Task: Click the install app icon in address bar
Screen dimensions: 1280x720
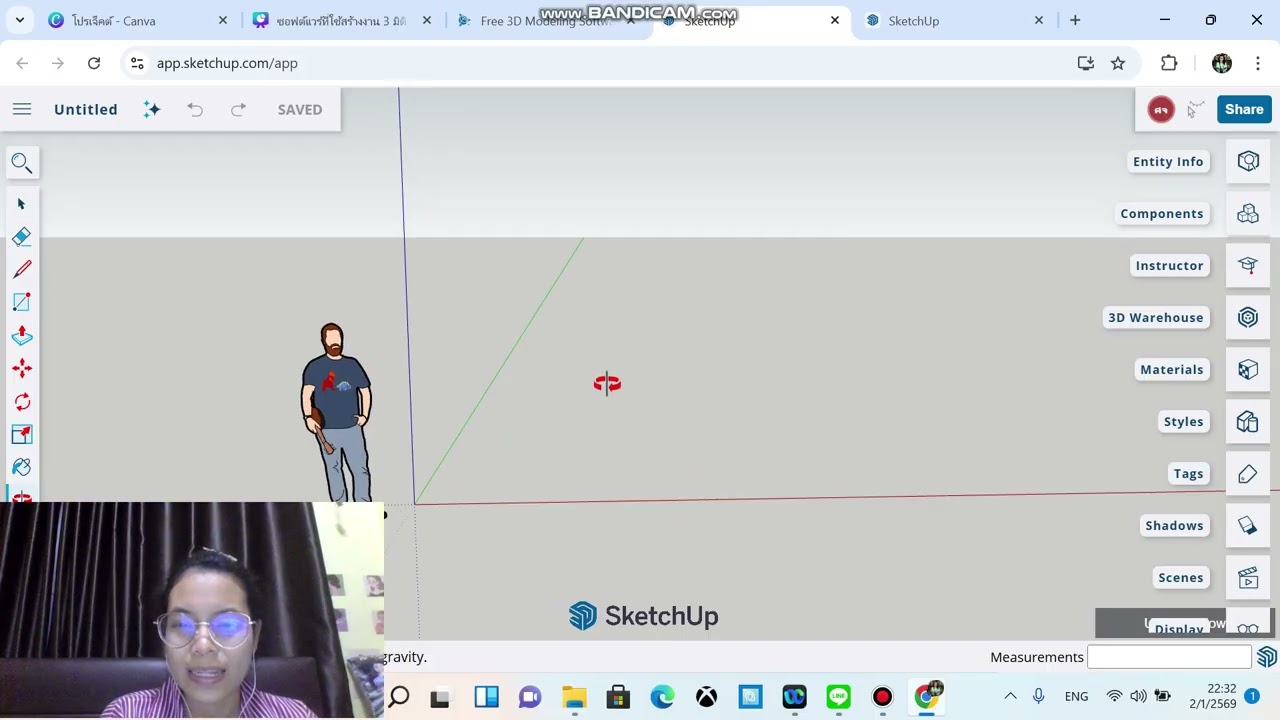Action: (x=1086, y=63)
